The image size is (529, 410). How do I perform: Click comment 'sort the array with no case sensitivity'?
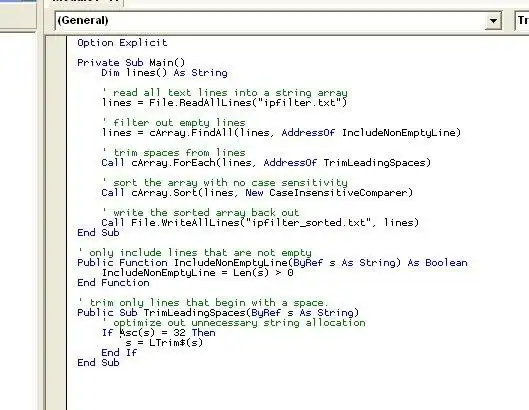click(225, 183)
